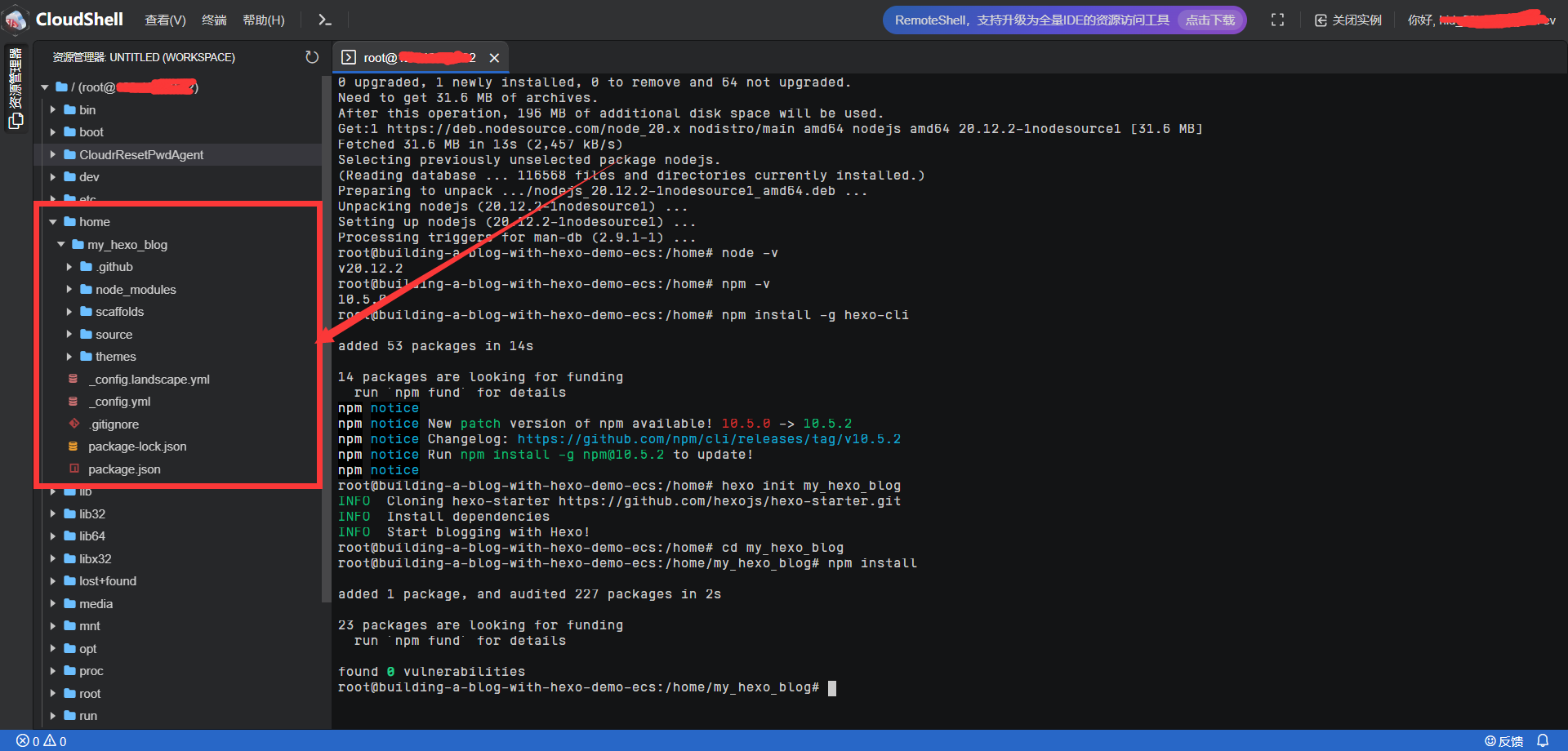The image size is (1568, 751).
Task: Click the error count icon in status bar
Action: (x=23, y=741)
